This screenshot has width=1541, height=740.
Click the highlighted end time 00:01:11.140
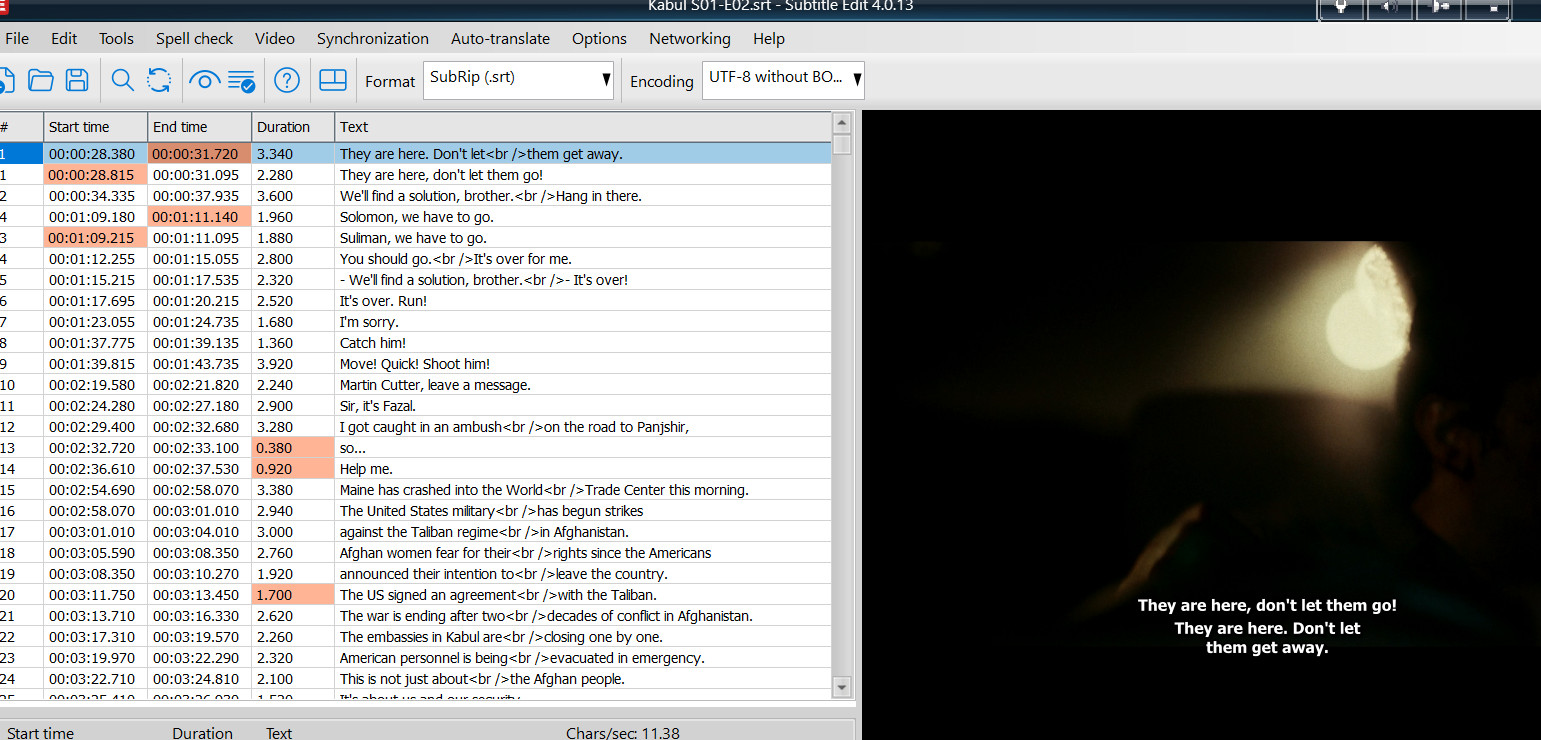200,217
